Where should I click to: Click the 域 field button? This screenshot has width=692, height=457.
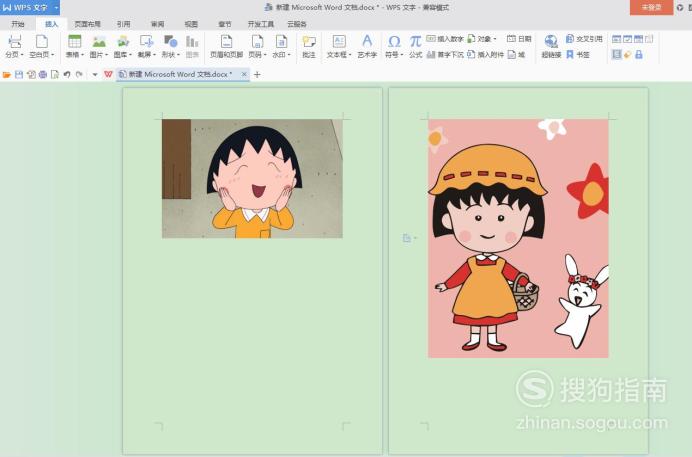[516, 55]
